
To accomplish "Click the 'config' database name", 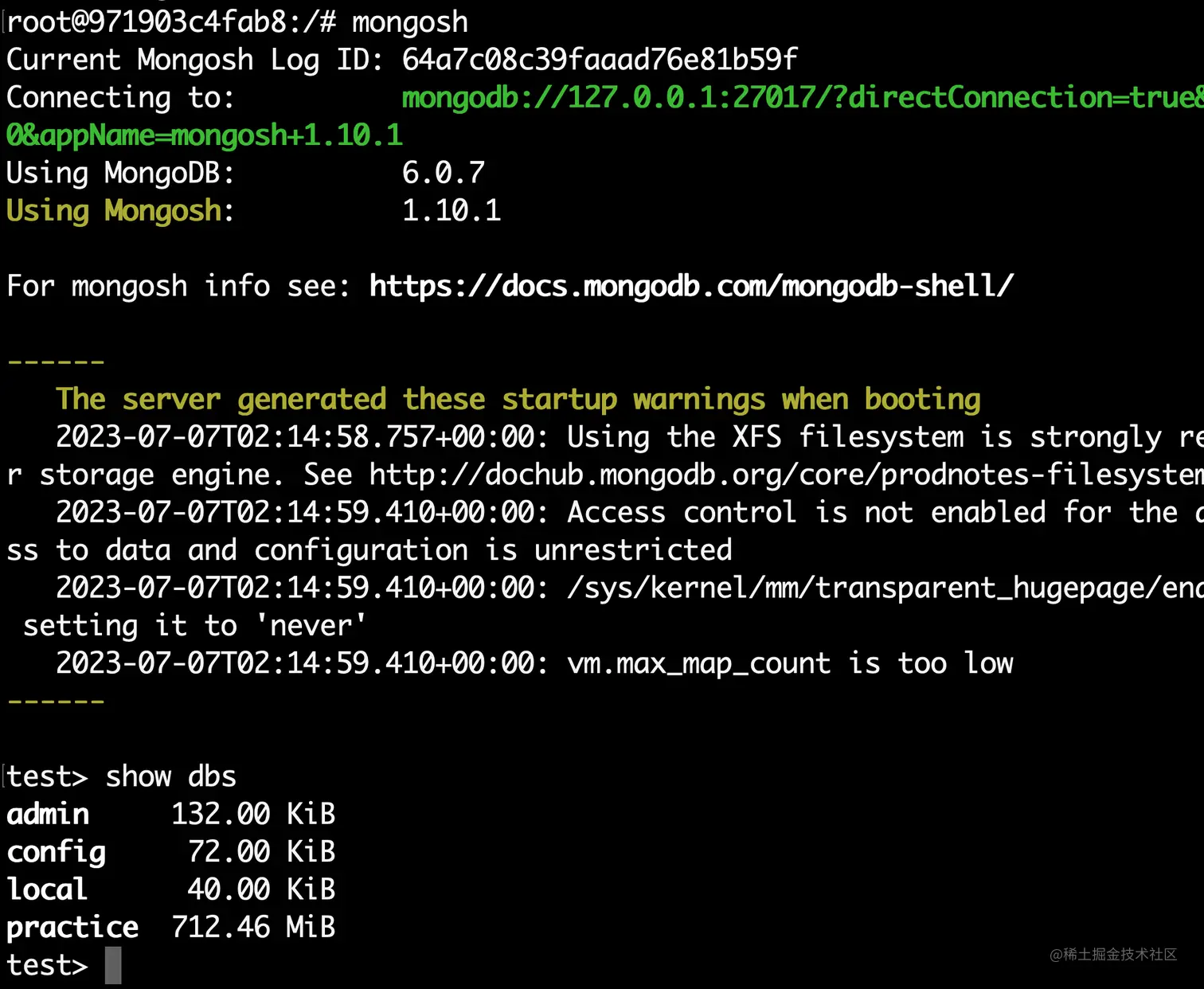I will point(56,853).
